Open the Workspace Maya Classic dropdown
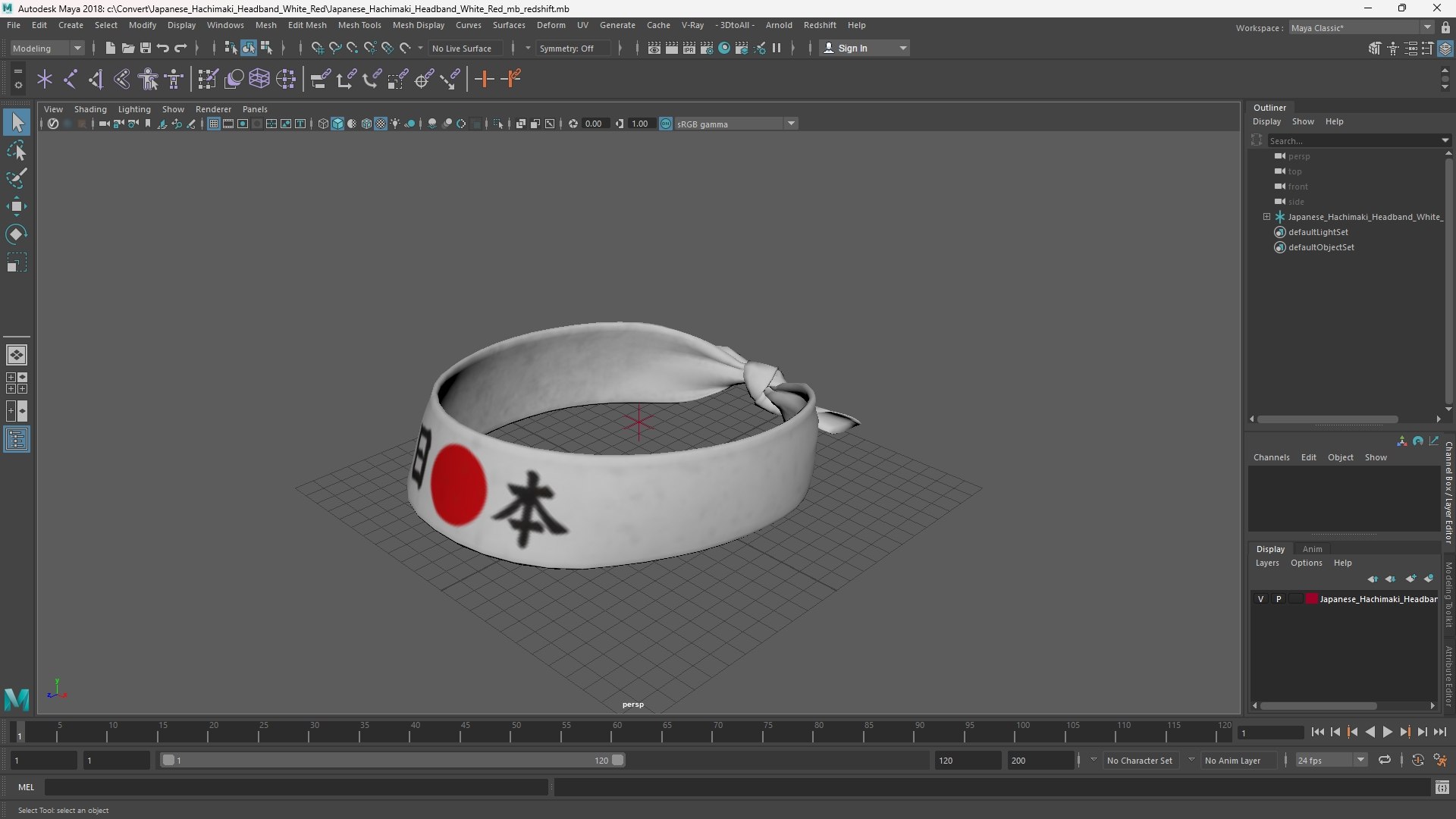The height and width of the screenshot is (819, 1456). [1361, 28]
